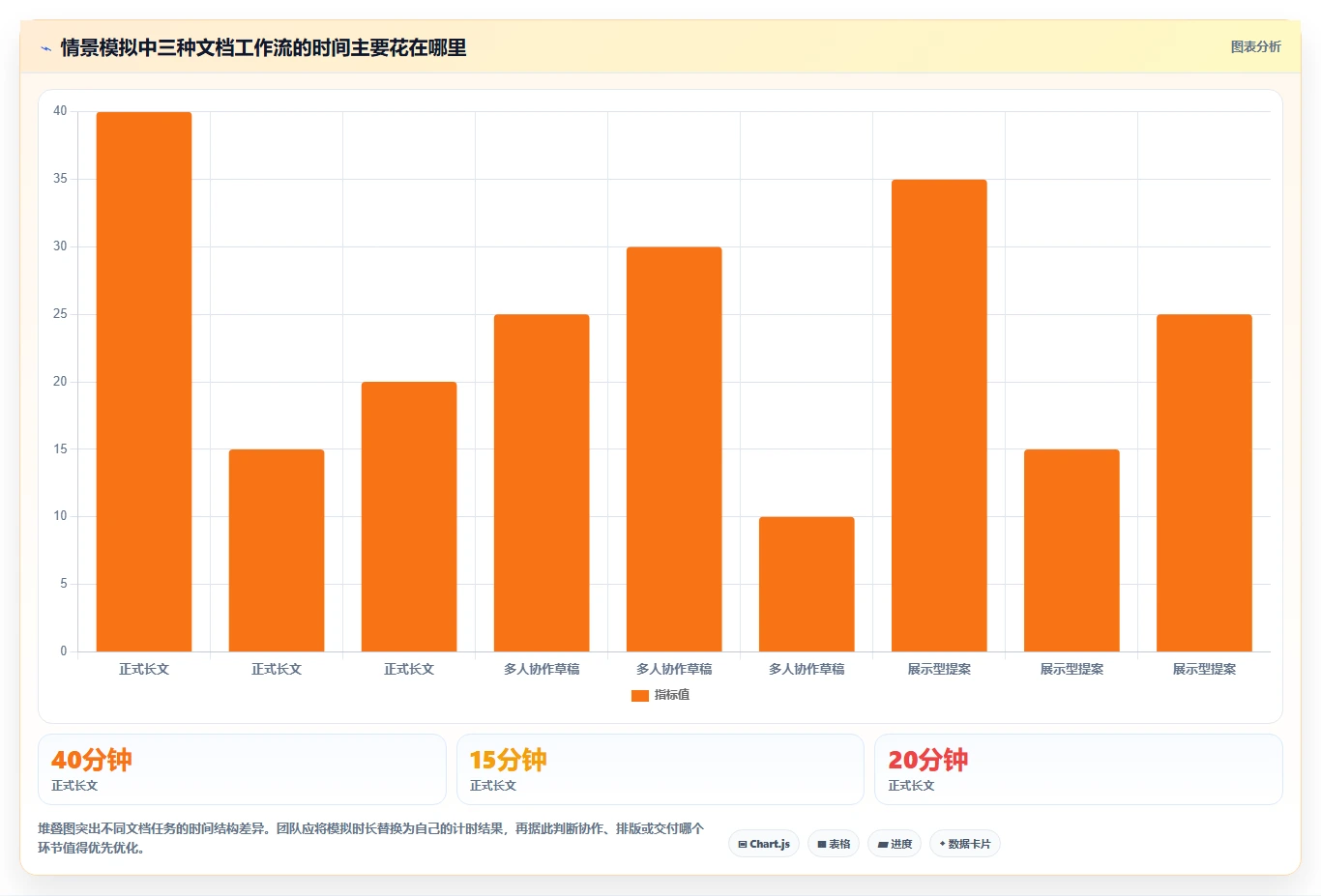The width and height of the screenshot is (1321, 896).
Task: Open the 15分钟 data card
Action: pos(660,769)
